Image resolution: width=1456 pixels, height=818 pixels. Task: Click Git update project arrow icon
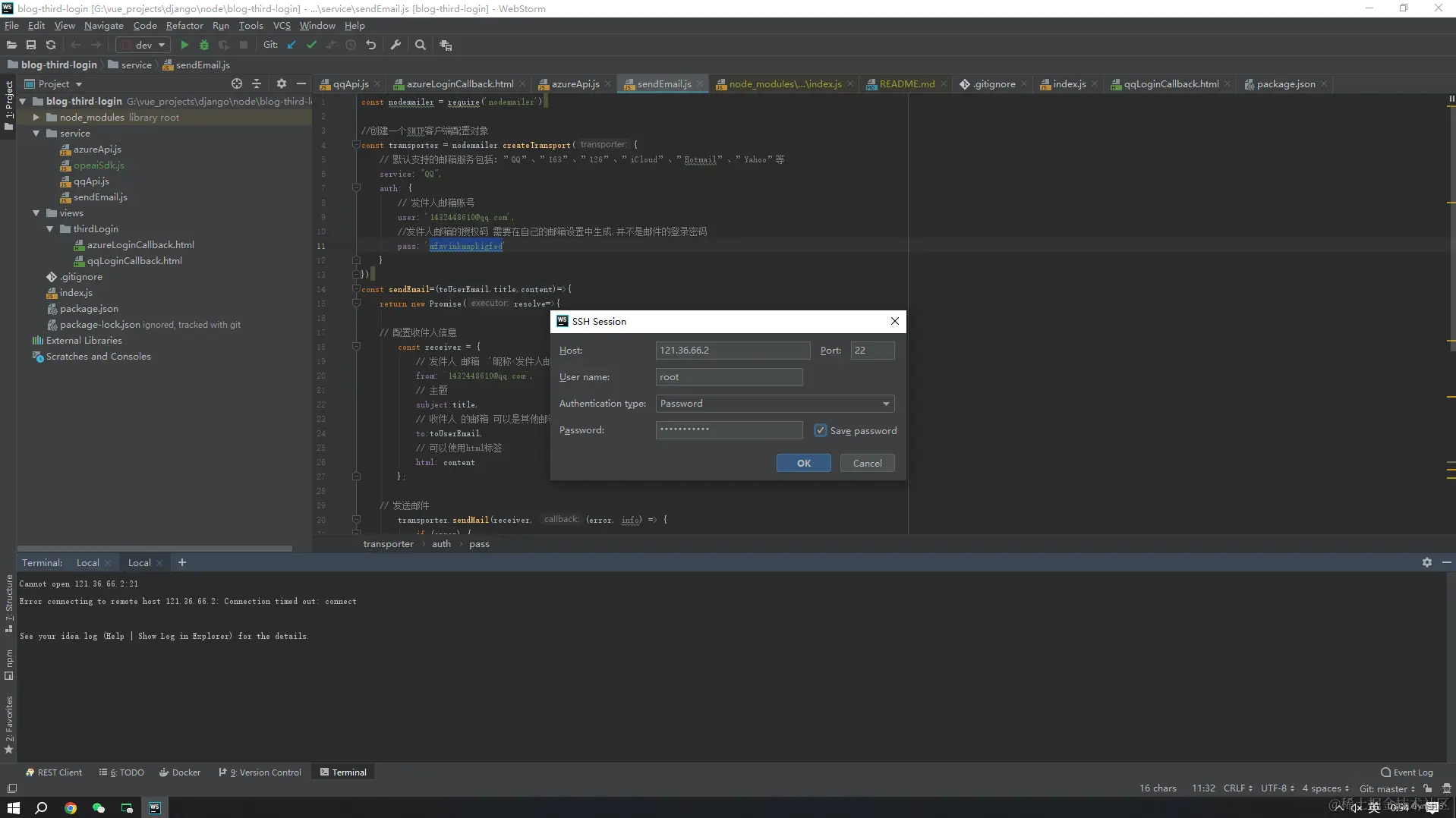292,45
